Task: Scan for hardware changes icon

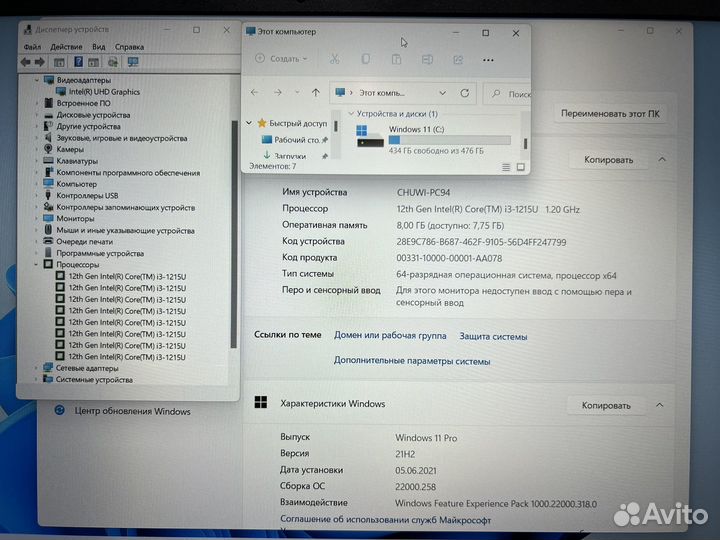Action: pyautogui.click(x=112, y=62)
